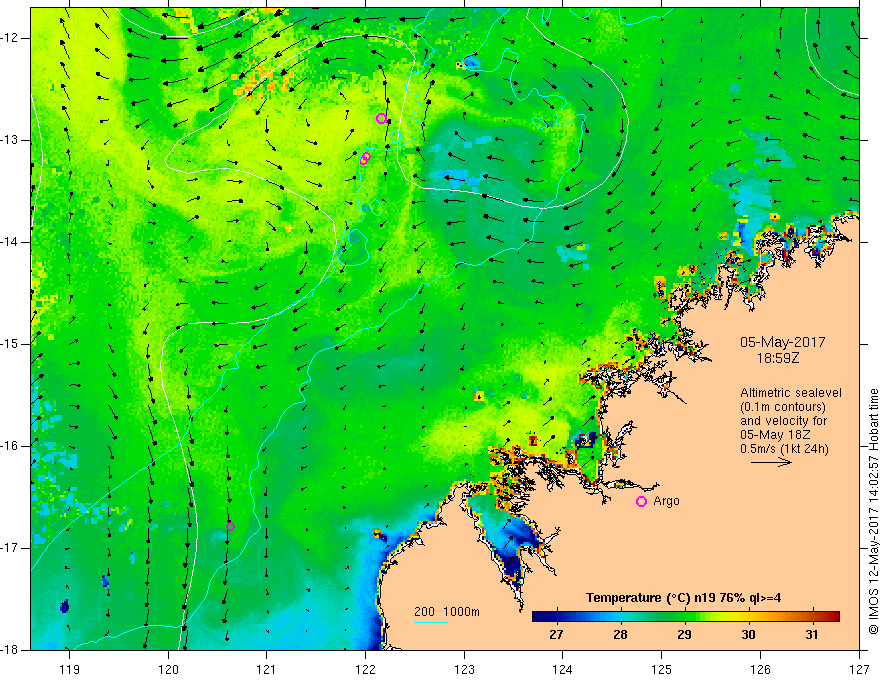Click the latitude axis label '-16'
Screen dimensions: 880x680
[x=10, y=446]
